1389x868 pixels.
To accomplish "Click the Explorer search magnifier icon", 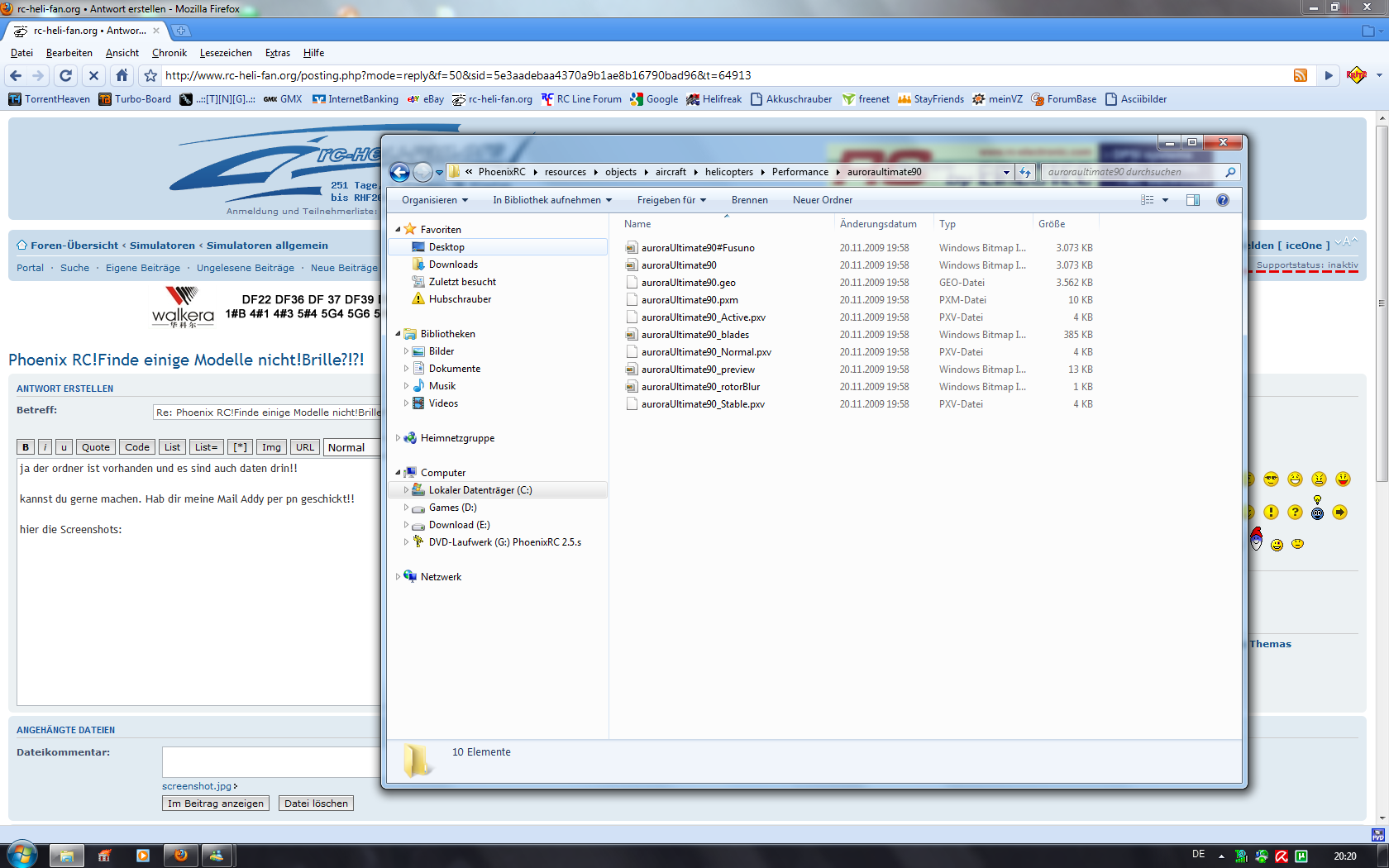I will [1230, 172].
